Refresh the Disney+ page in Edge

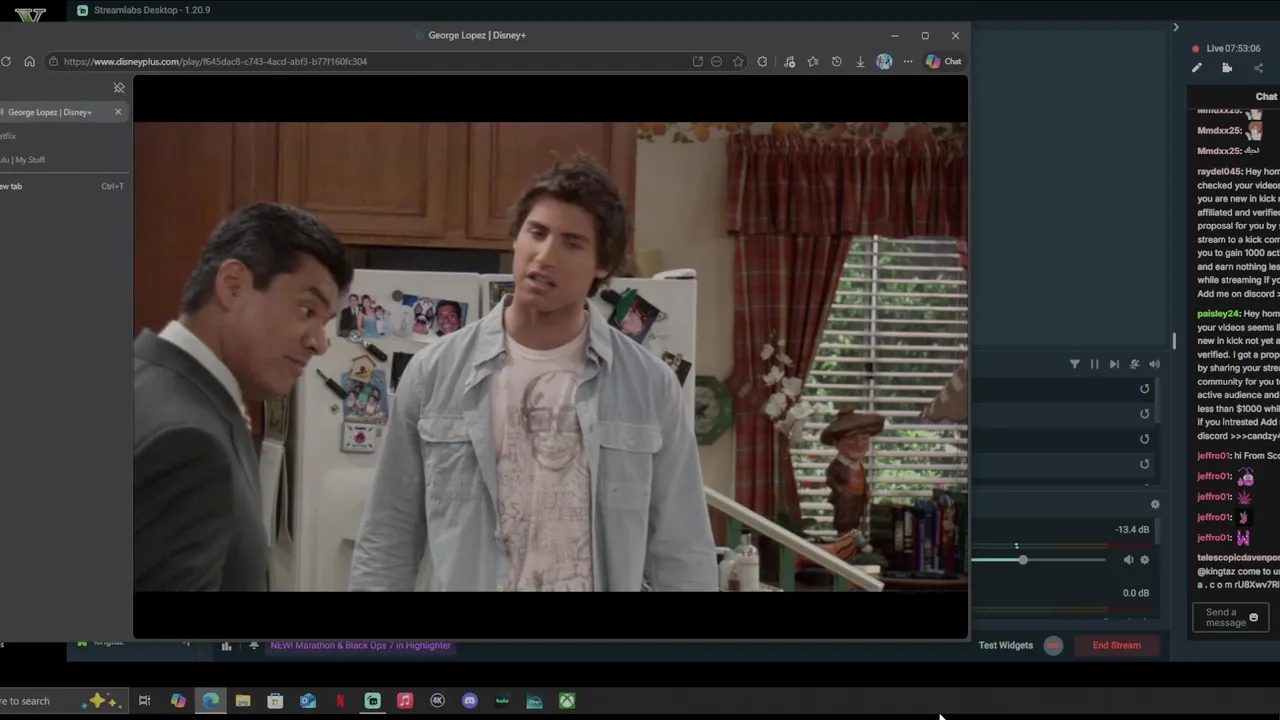tap(6, 61)
